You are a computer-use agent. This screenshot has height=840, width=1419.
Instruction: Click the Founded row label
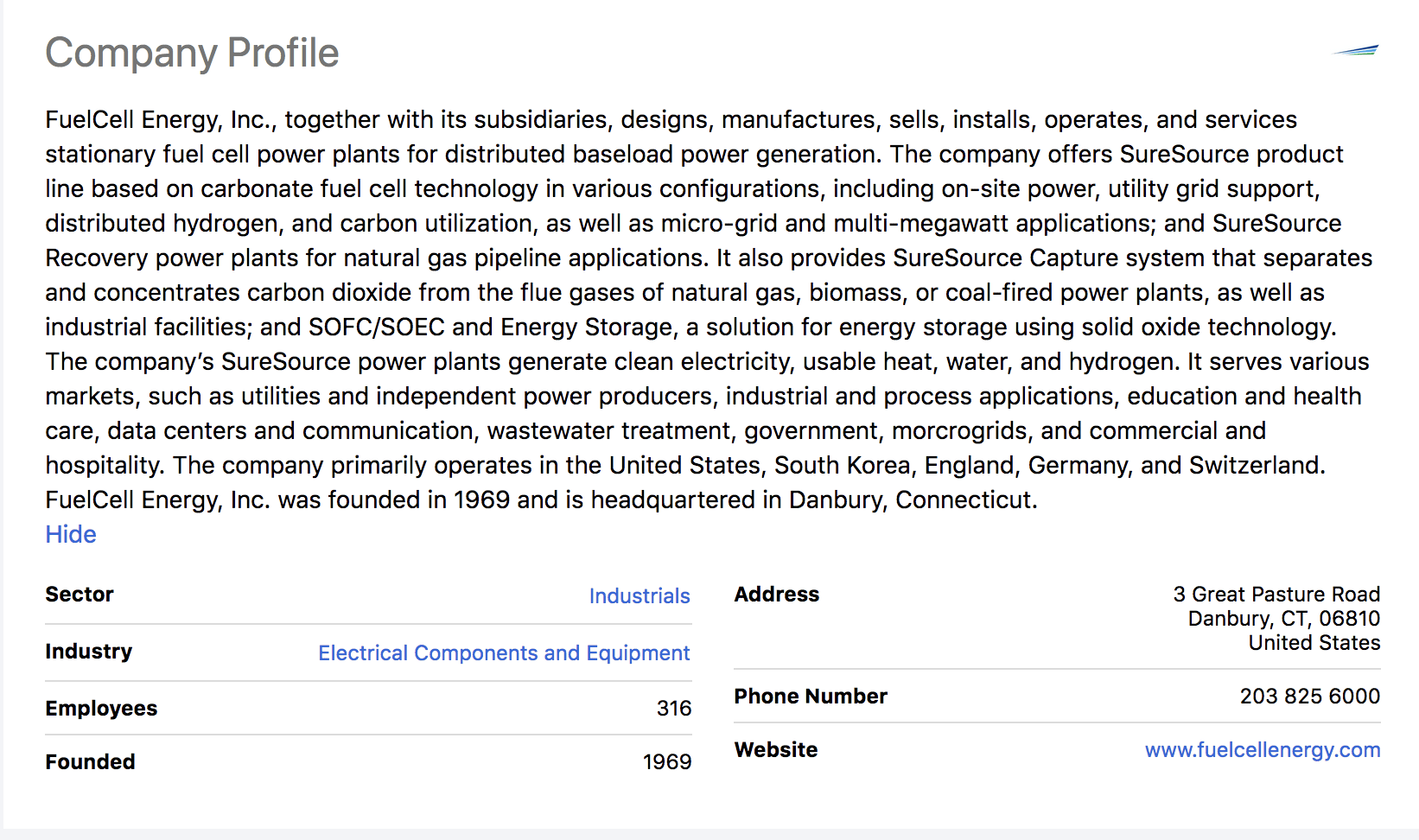pos(90,761)
